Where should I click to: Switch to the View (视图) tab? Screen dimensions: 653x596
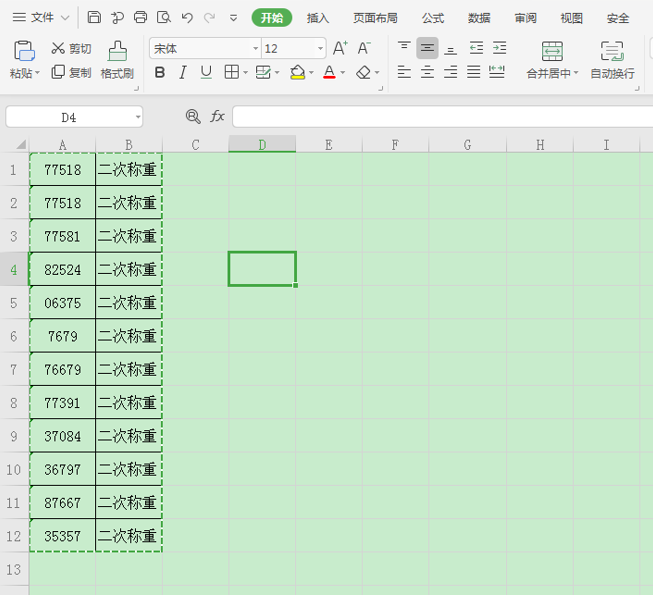coord(571,18)
